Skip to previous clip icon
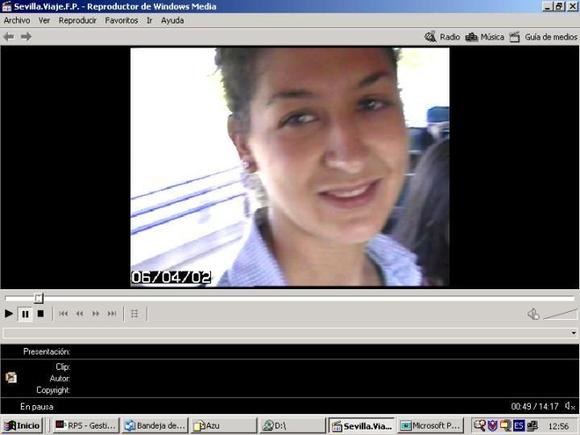Viewport: 580px width, 435px height. tap(63, 314)
